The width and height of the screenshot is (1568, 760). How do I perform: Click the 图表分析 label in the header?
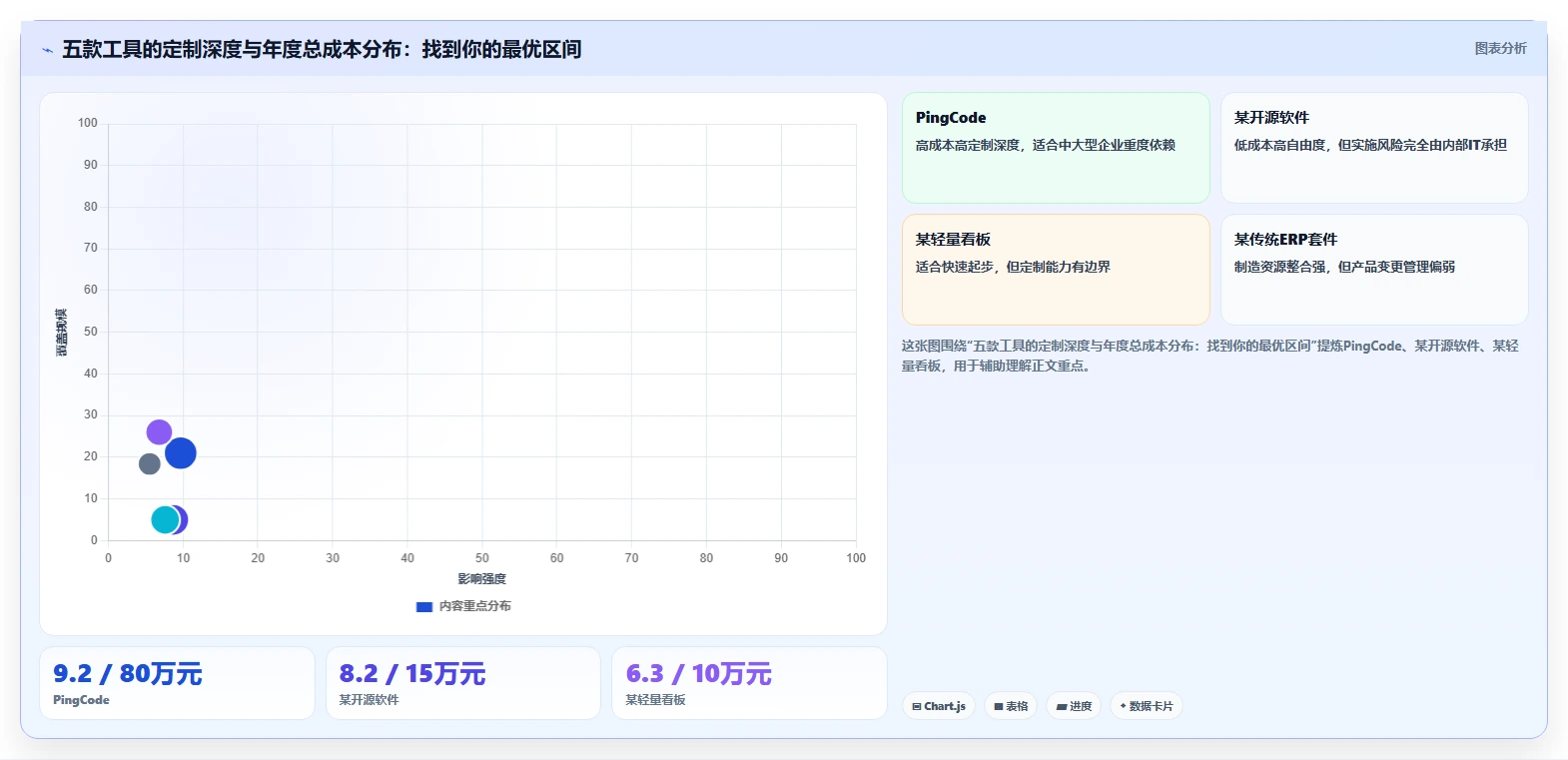coord(1500,48)
